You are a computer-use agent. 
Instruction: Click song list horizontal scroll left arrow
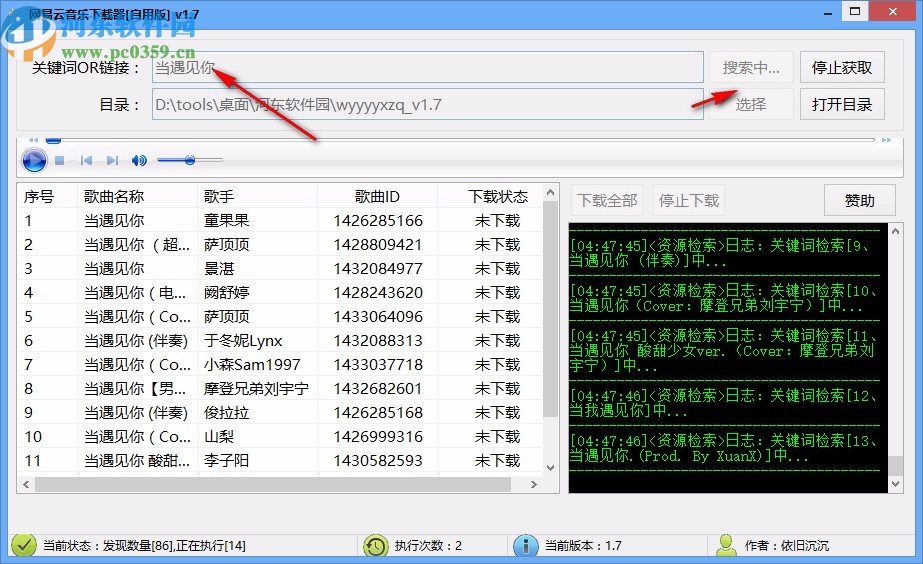[x=26, y=485]
